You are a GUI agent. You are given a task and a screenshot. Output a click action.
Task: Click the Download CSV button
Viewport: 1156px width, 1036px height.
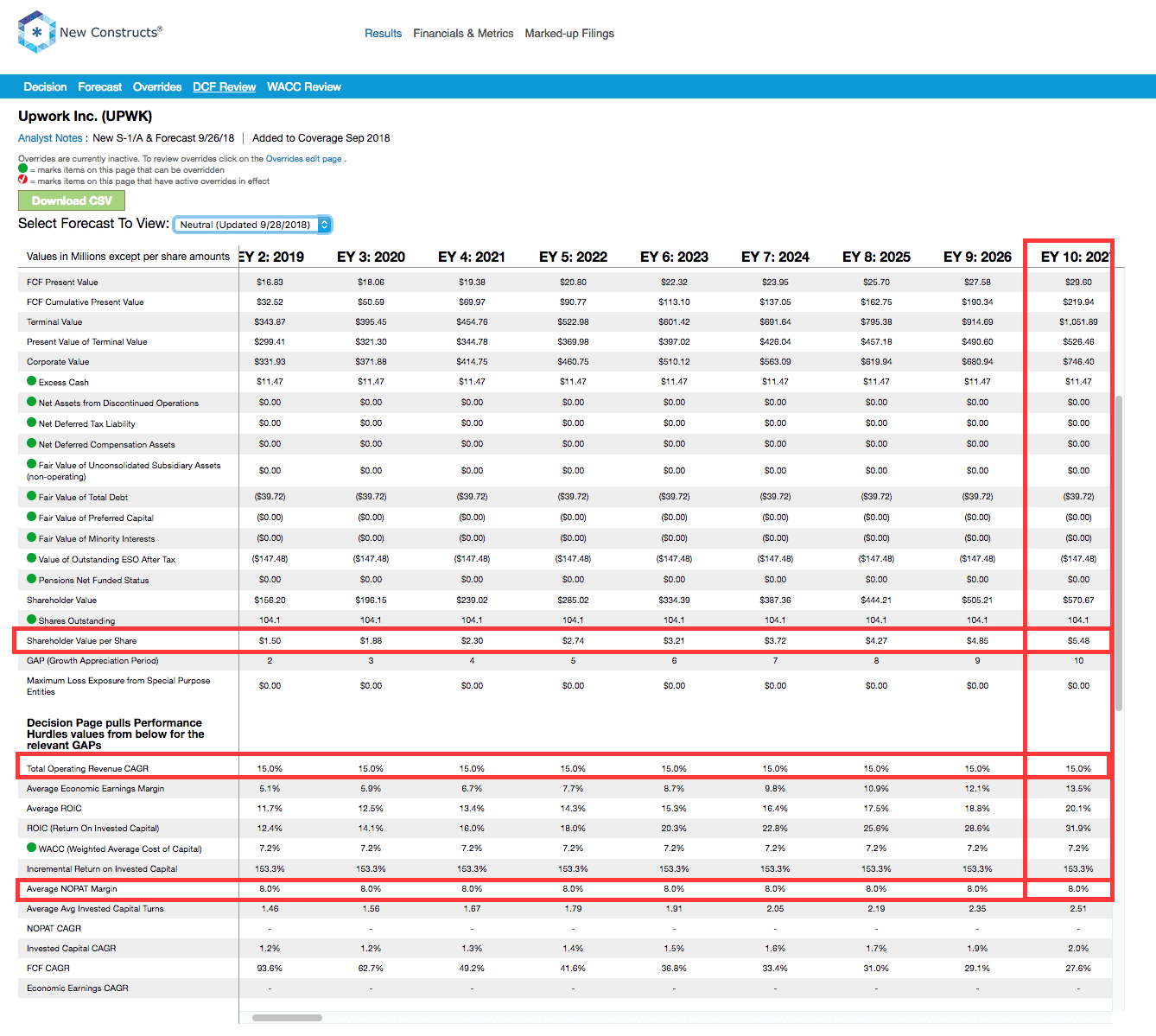72,200
